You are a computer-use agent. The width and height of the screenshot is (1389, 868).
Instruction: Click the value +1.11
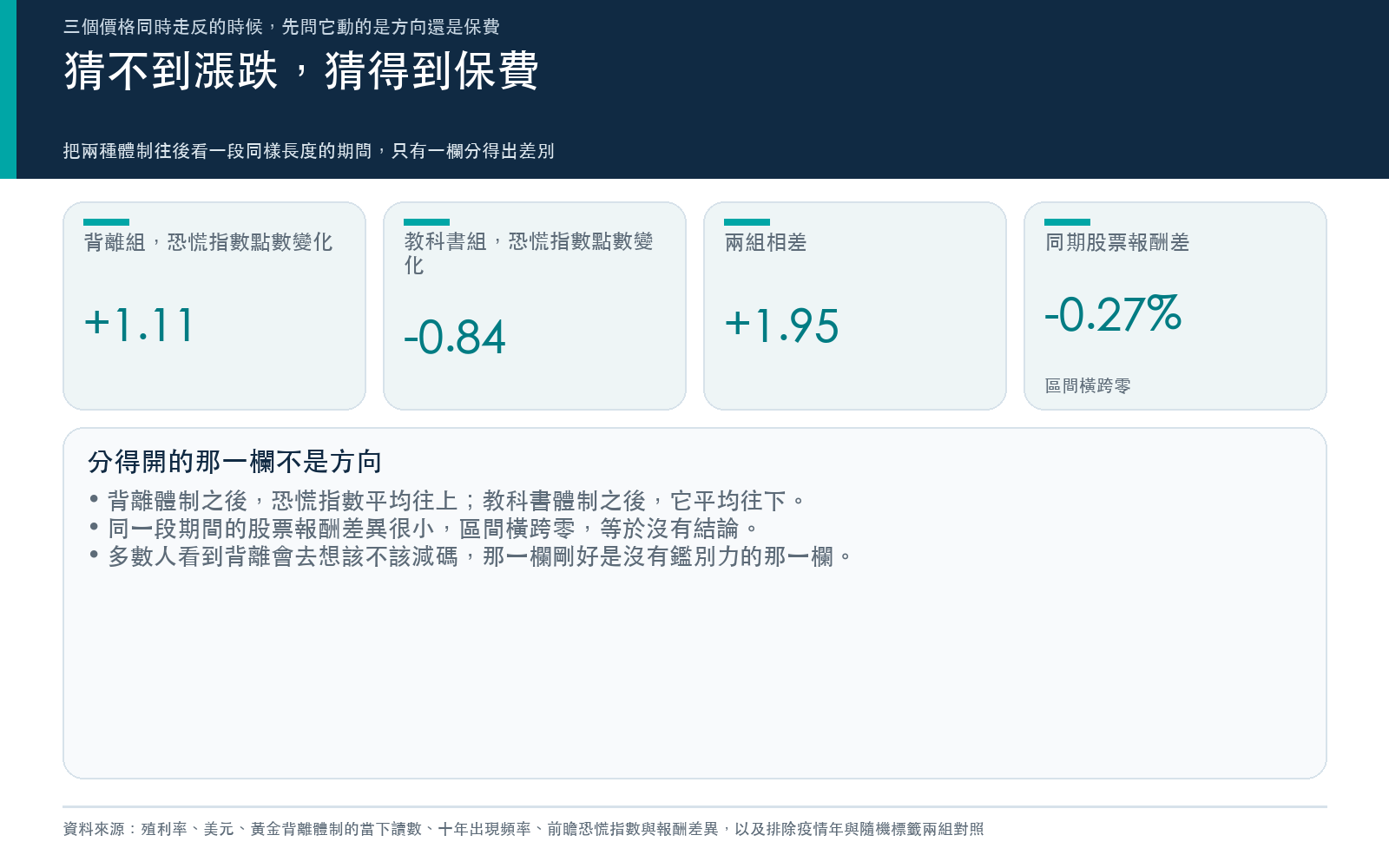point(140,325)
